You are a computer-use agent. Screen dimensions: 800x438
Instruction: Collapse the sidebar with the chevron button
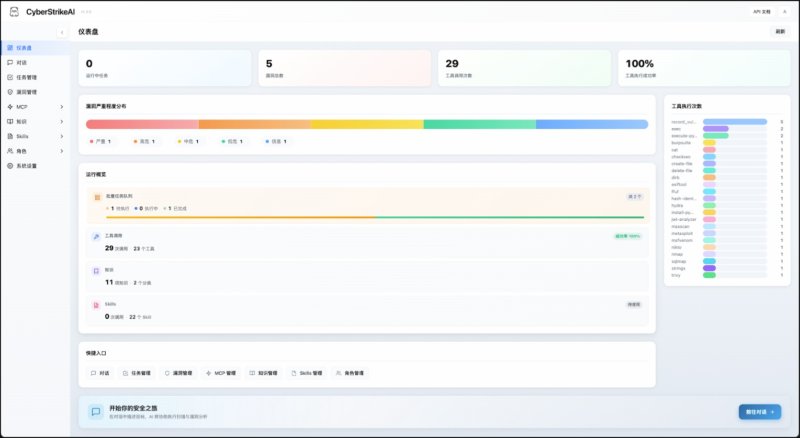62,32
